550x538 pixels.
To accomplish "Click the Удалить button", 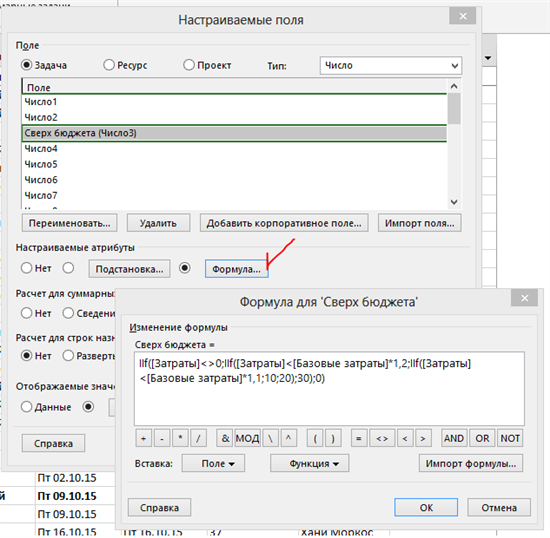I will (x=158, y=223).
